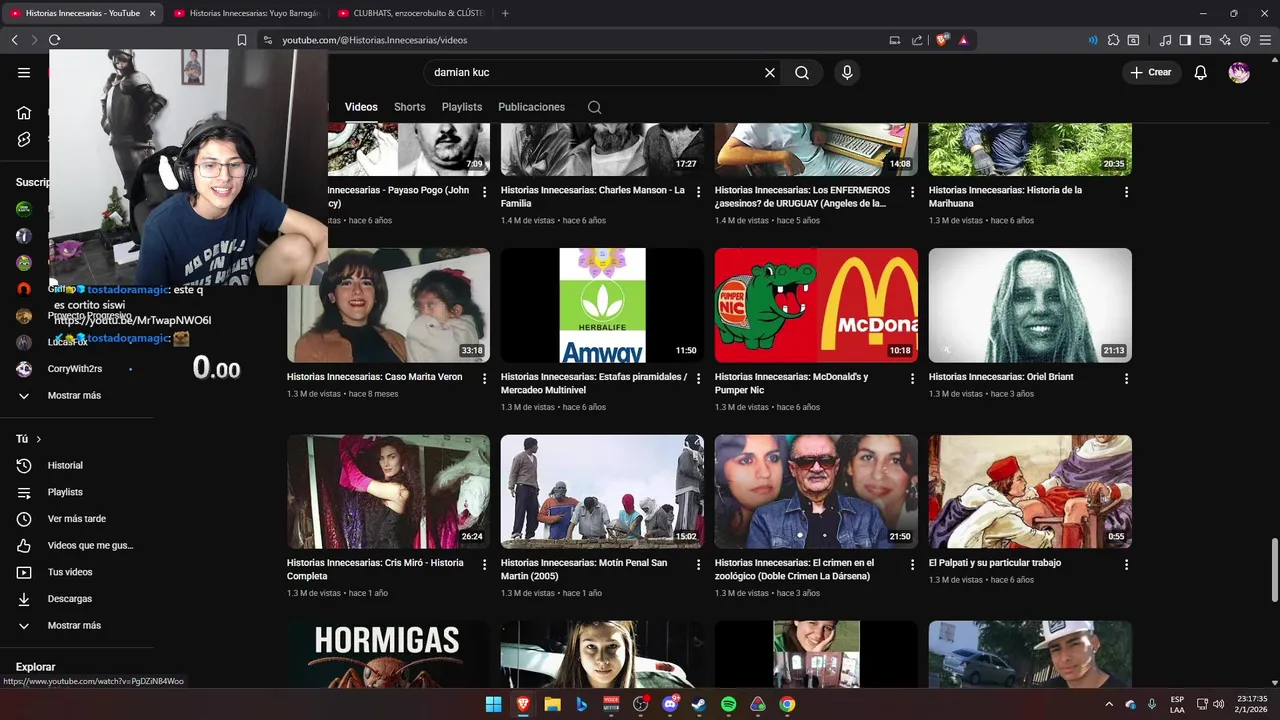Open the account avatar menu

(x=1239, y=72)
